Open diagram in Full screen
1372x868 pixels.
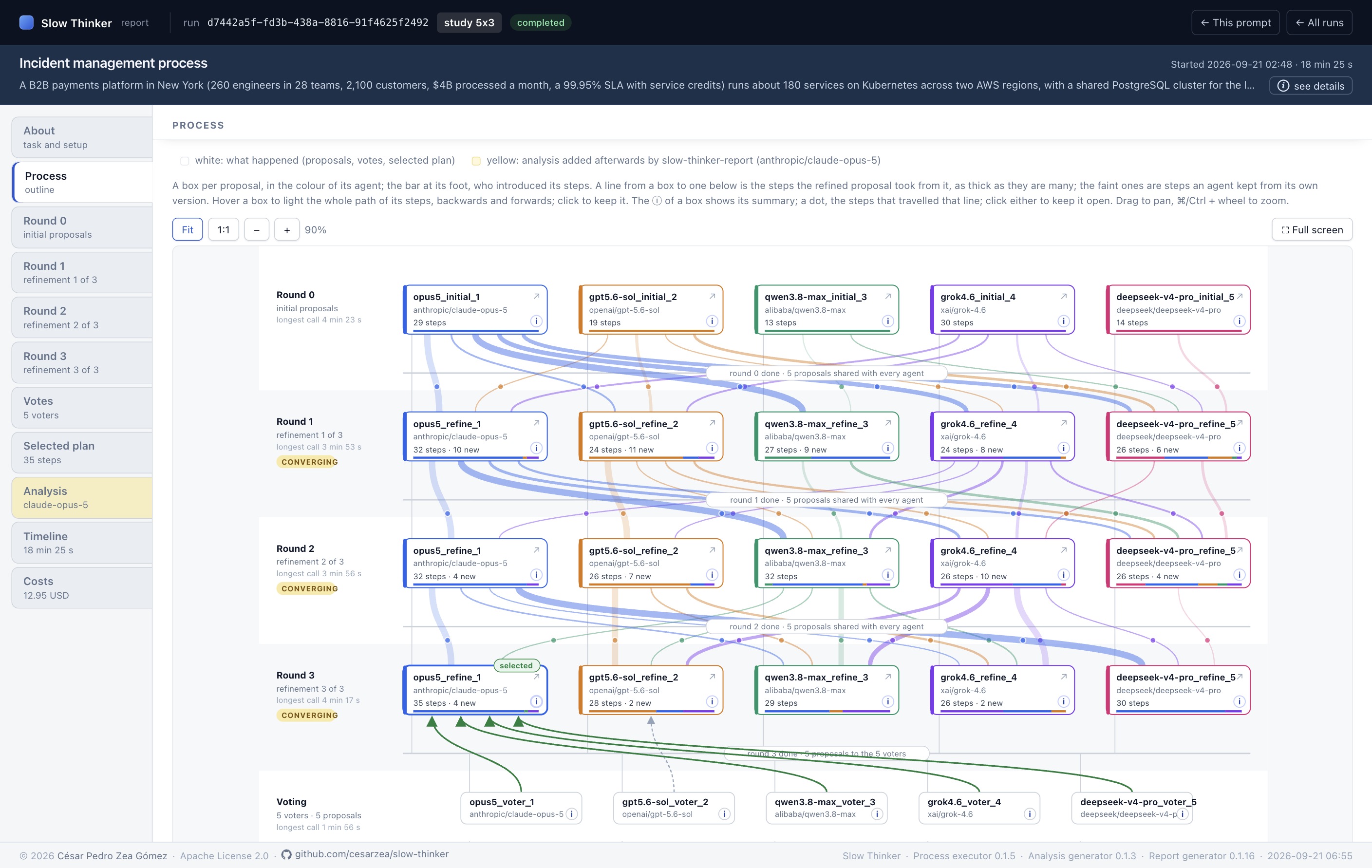coord(1312,230)
